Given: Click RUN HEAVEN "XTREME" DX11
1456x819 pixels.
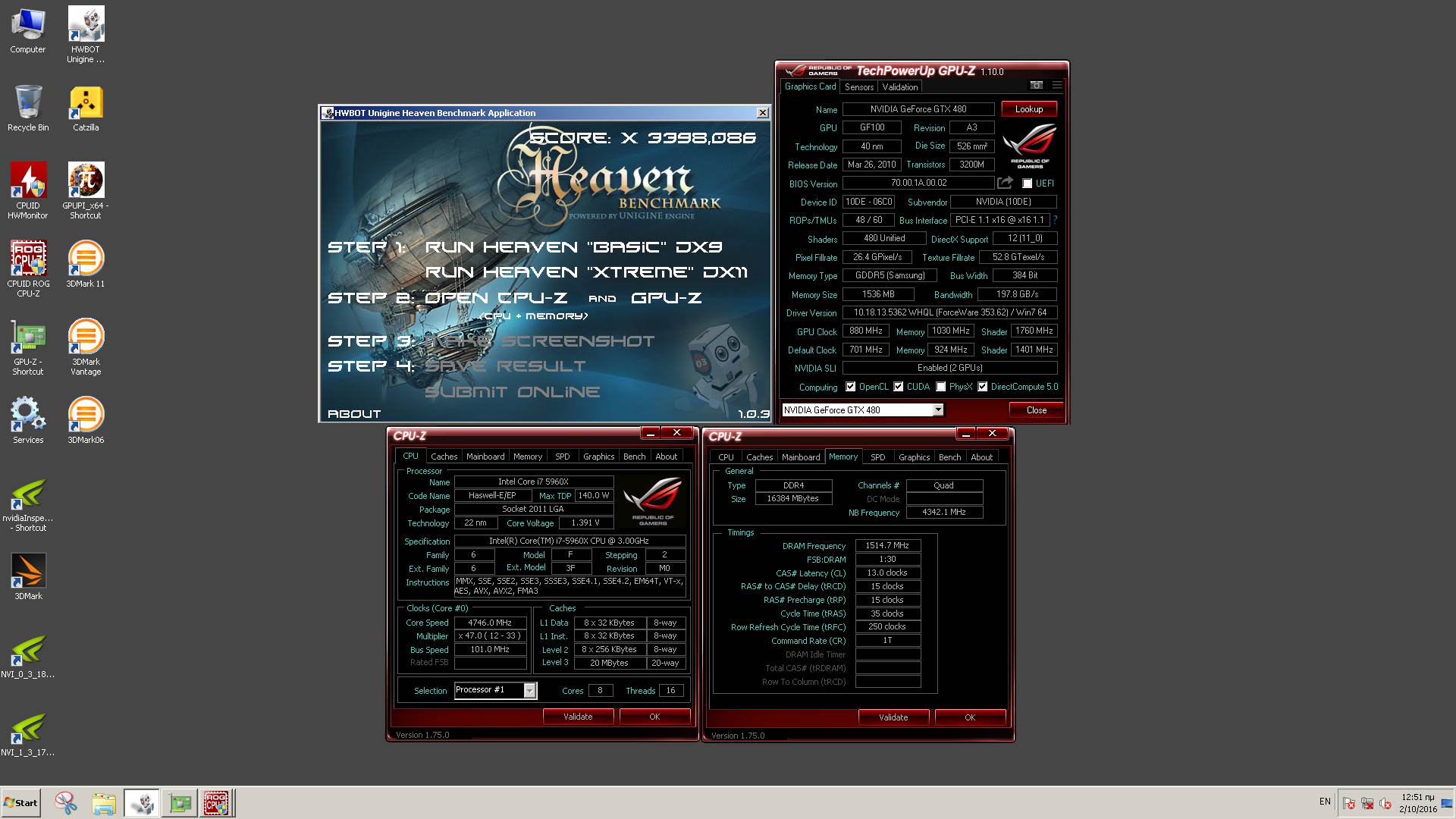Looking at the screenshot, I should [x=586, y=272].
